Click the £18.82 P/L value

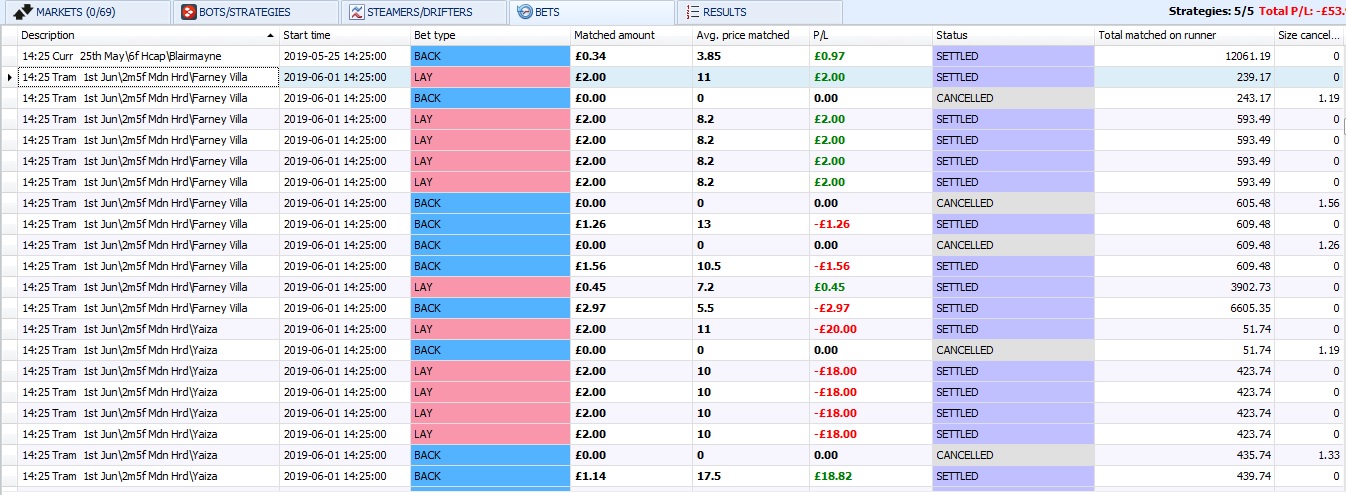click(834, 476)
